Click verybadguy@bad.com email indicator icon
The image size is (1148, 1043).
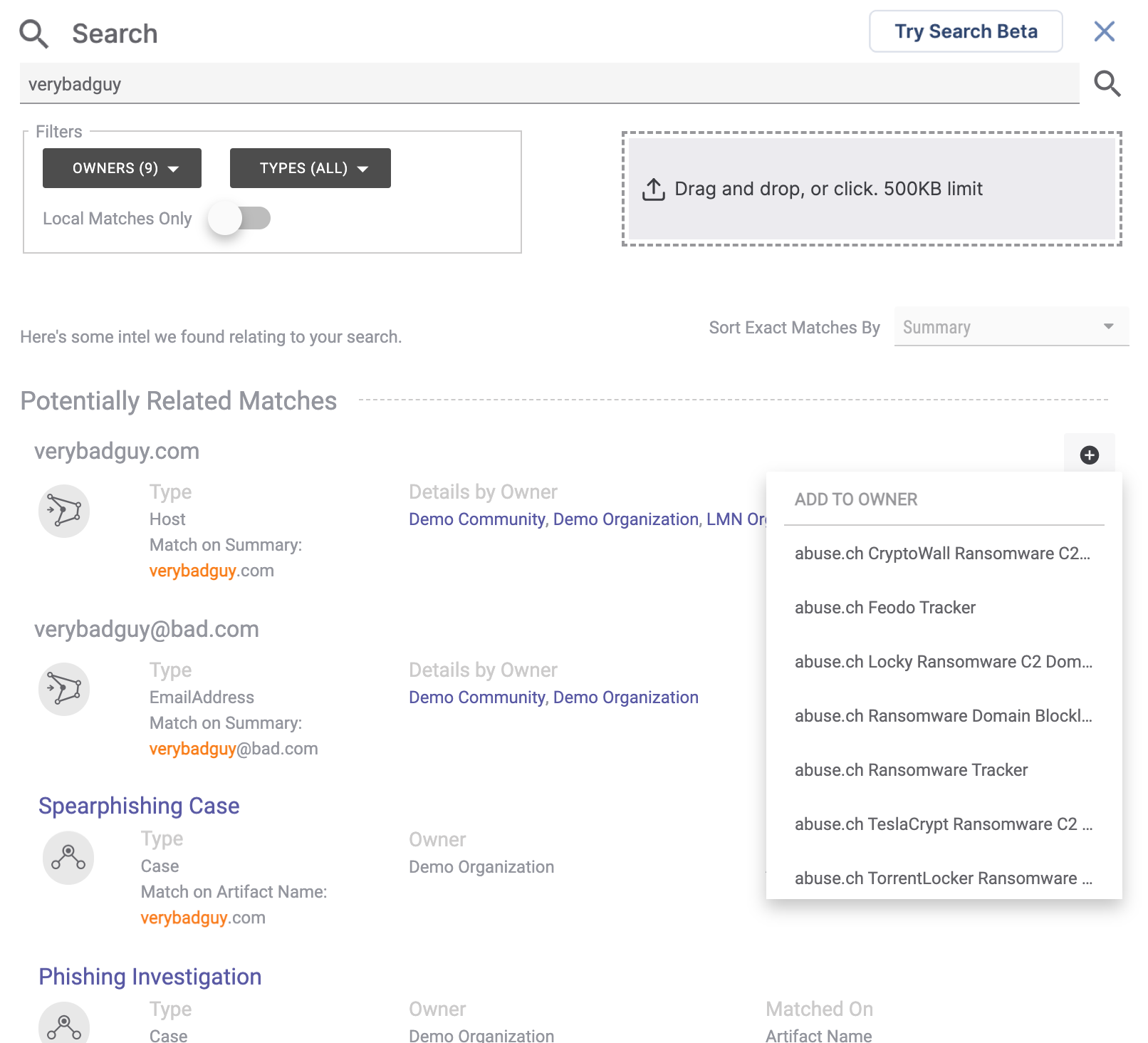point(64,689)
